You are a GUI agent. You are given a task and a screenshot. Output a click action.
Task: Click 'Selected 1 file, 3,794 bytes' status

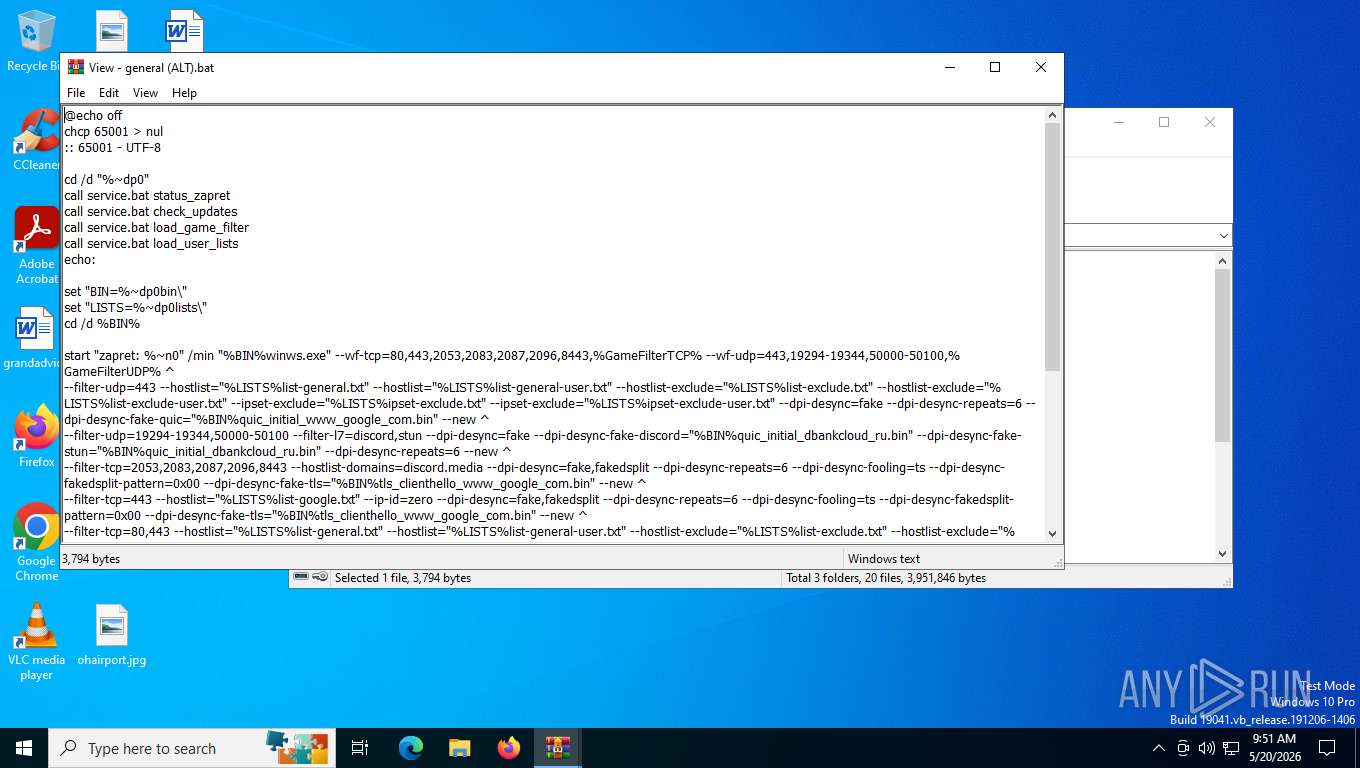(403, 578)
